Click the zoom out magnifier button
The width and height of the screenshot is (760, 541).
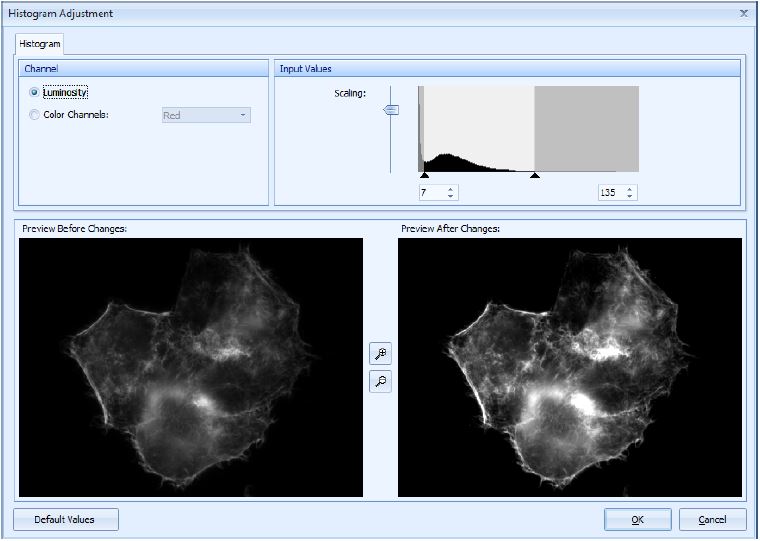click(x=380, y=381)
